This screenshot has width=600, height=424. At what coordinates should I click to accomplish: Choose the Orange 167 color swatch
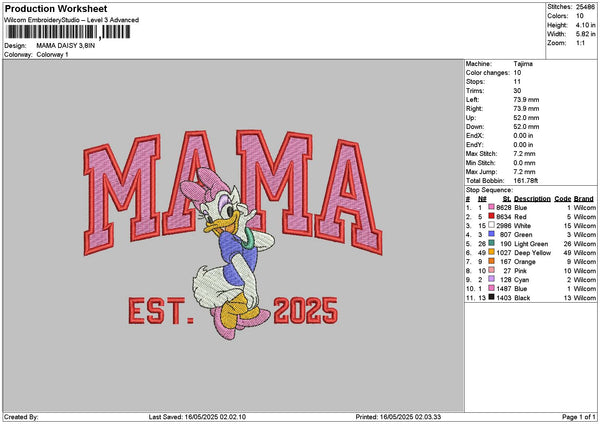(x=491, y=262)
